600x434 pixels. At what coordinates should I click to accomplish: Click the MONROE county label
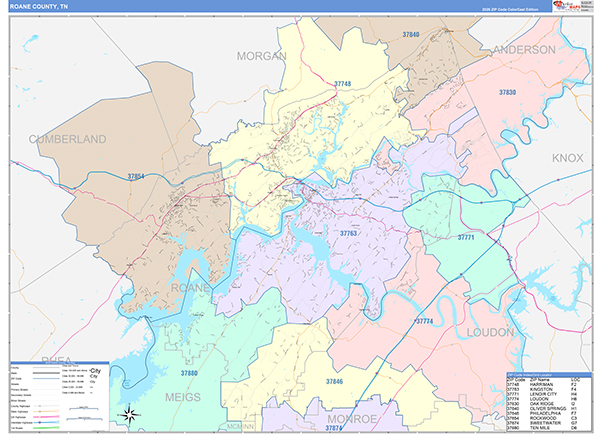352,419
